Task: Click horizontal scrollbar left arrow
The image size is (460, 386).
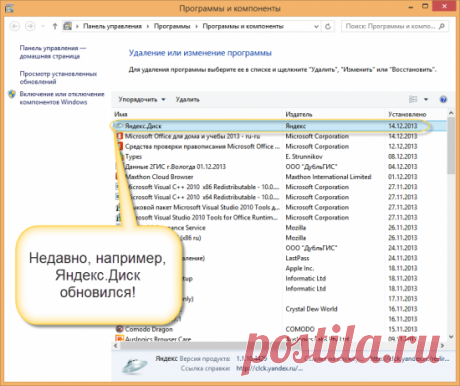Action: [x=116, y=345]
